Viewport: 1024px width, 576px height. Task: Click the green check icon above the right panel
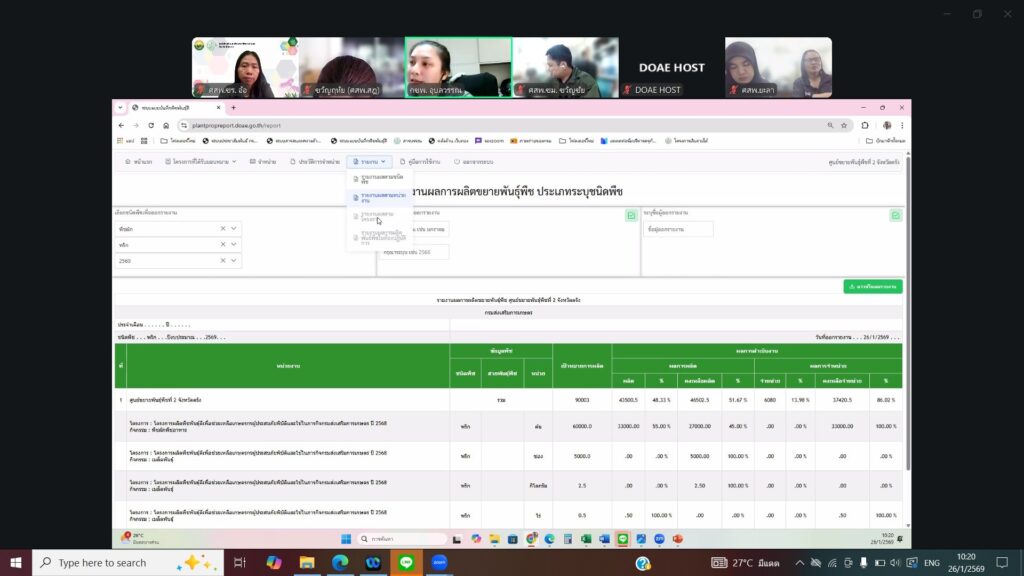click(x=895, y=215)
